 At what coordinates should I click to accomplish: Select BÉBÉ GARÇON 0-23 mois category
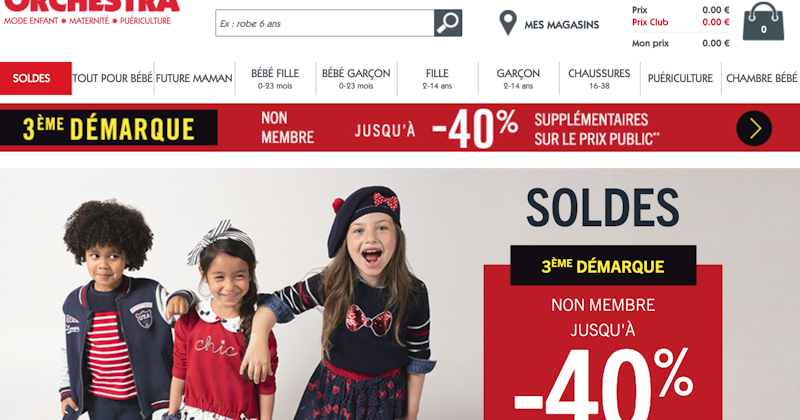click(x=356, y=79)
